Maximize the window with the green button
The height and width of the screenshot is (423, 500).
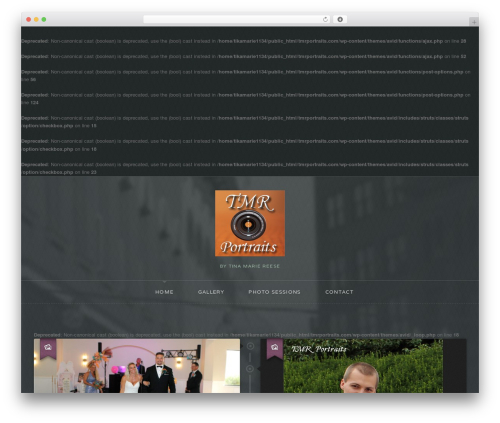click(44, 19)
